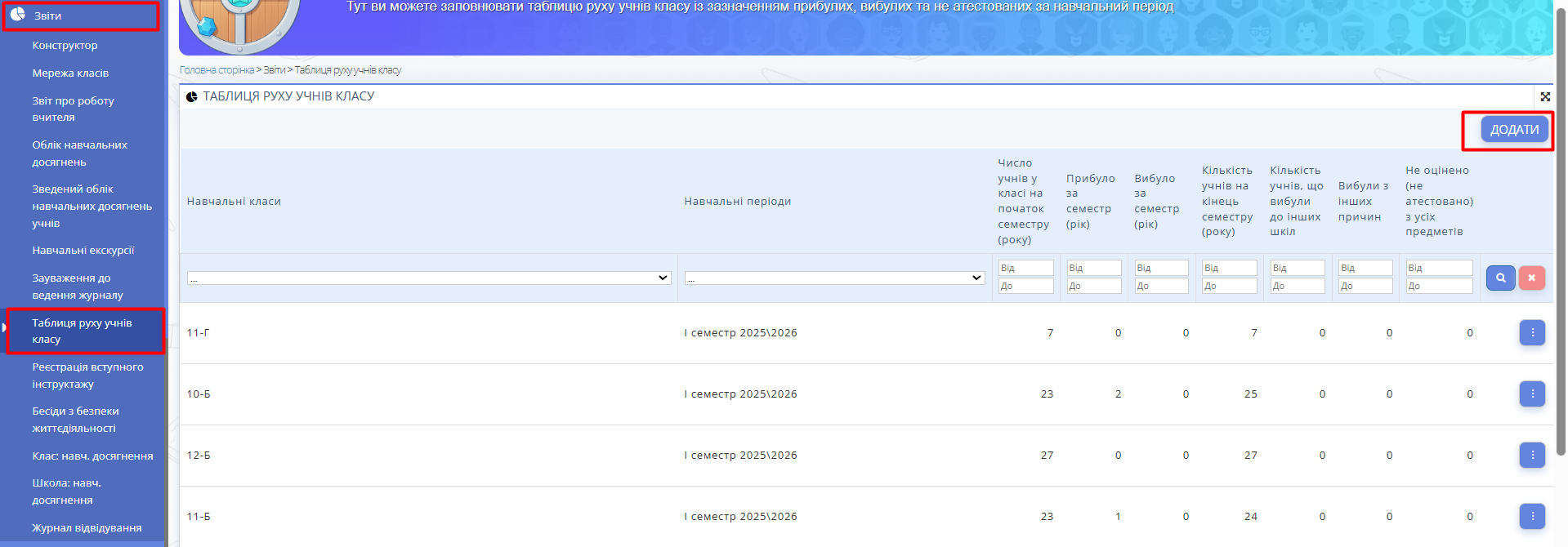Open Навчальні екскурсії menu item

click(x=83, y=251)
